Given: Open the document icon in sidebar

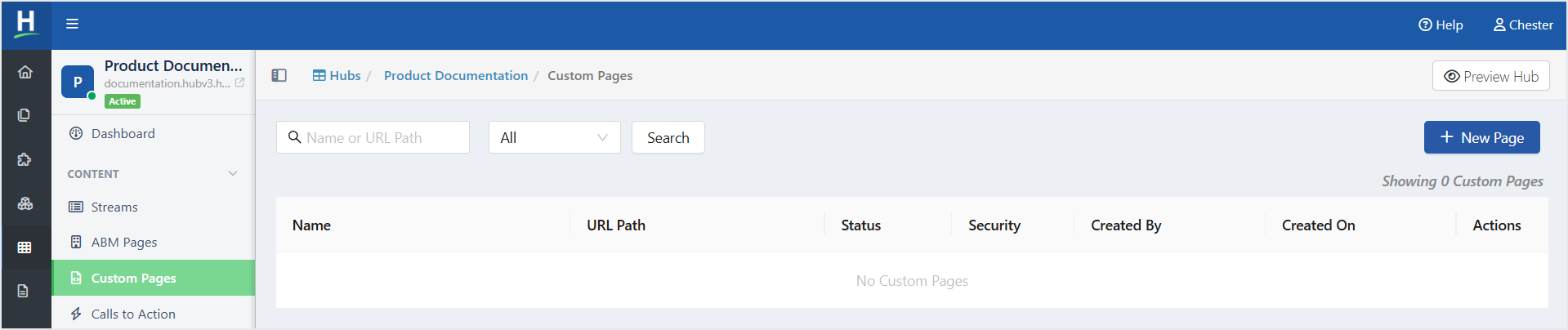Looking at the screenshot, I should [x=23, y=291].
